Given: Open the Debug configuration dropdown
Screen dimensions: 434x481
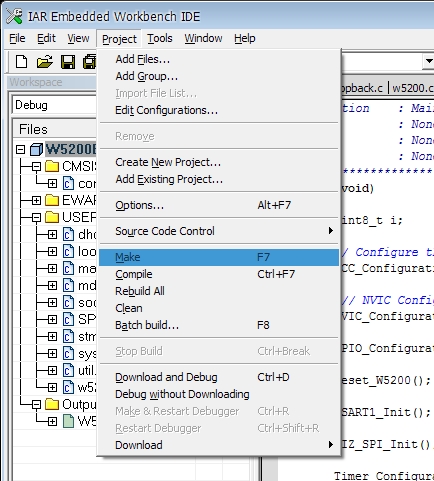Looking at the screenshot, I should click(55, 105).
